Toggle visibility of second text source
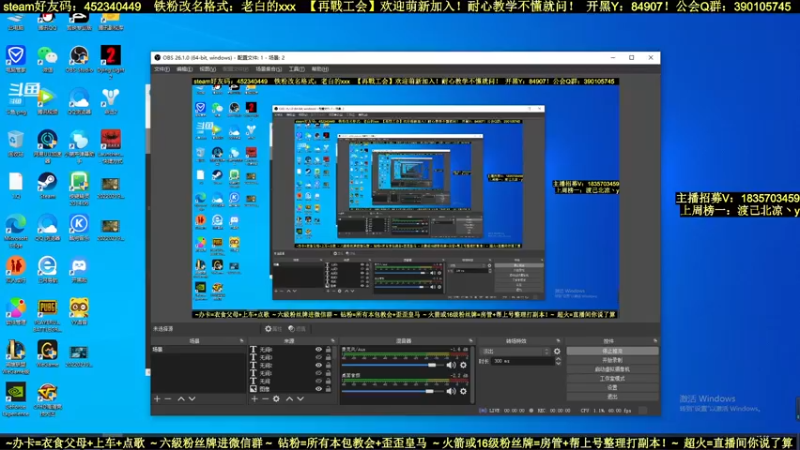 [318, 357]
